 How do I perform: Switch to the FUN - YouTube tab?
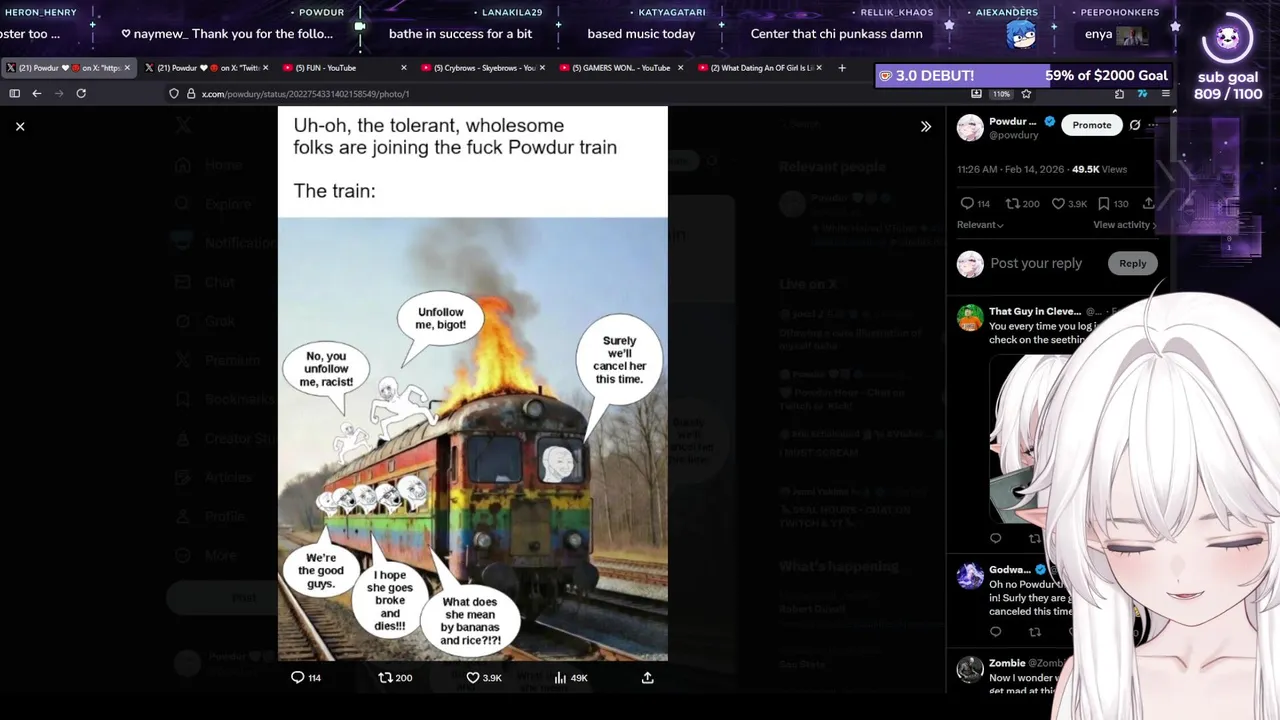[x=343, y=68]
